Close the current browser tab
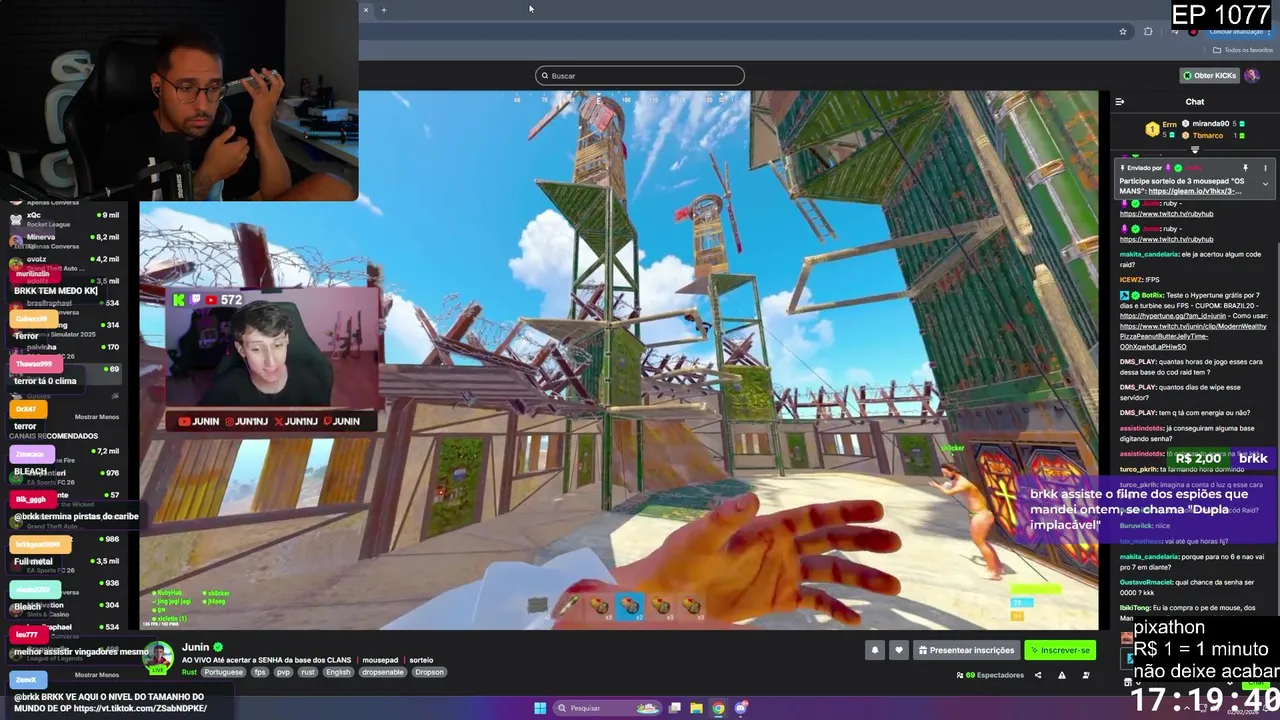Screen dimensions: 1280x720 (x=366, y=10)
